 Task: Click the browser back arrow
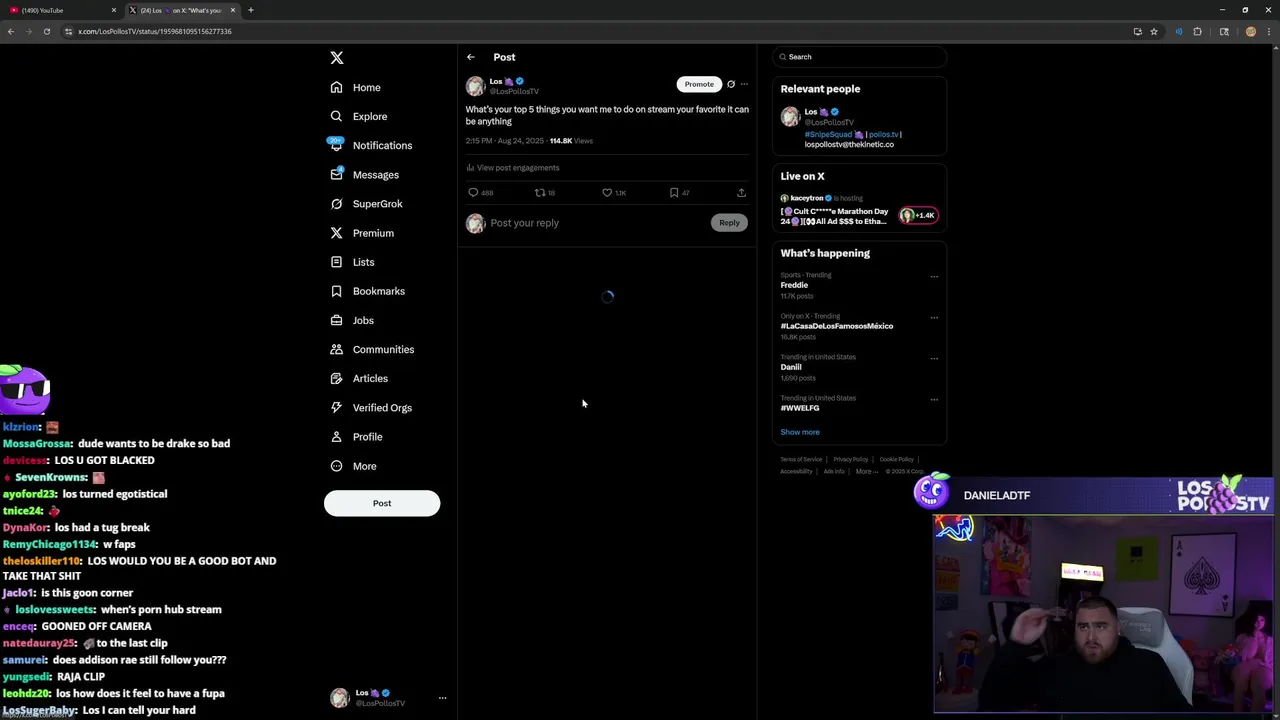click(x=11, y=31)
